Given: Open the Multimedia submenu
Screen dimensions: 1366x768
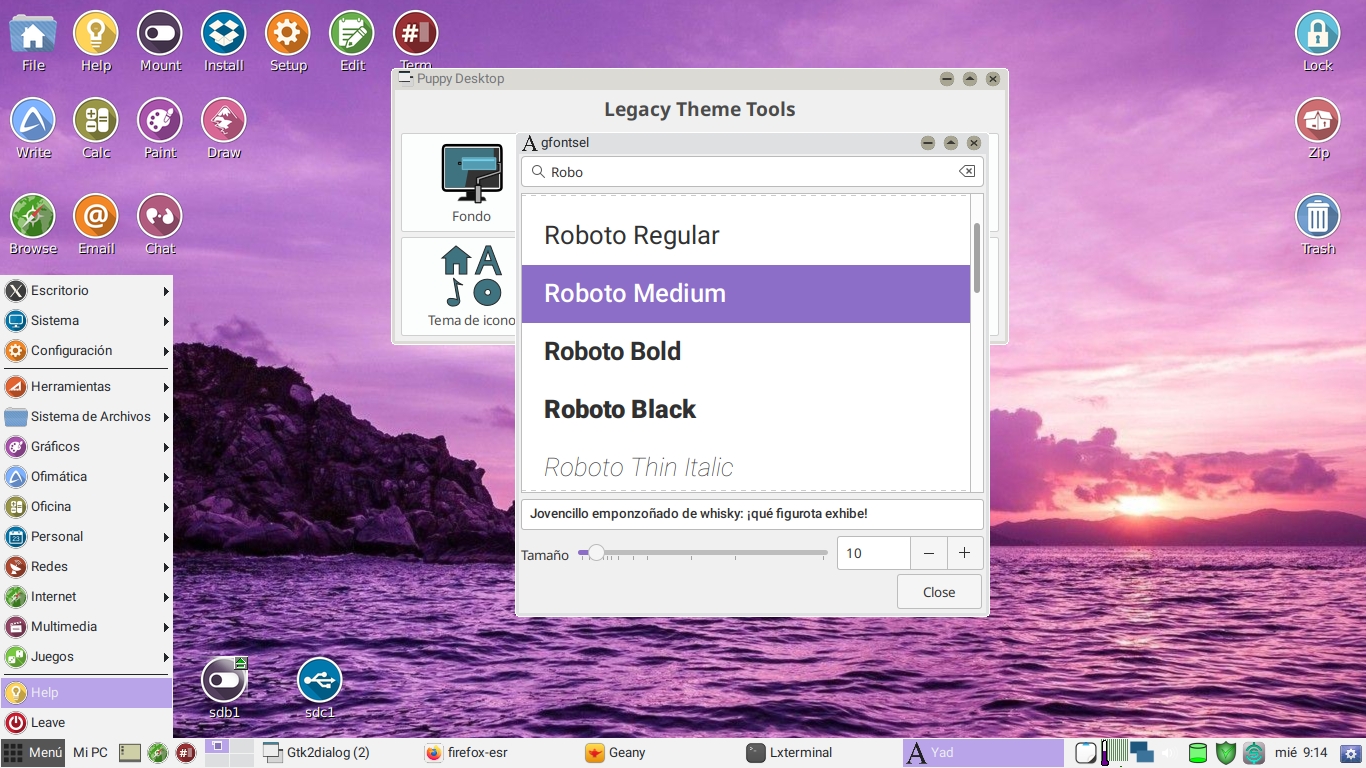Looking at the screenshot, I should click(x=86, y=627).
